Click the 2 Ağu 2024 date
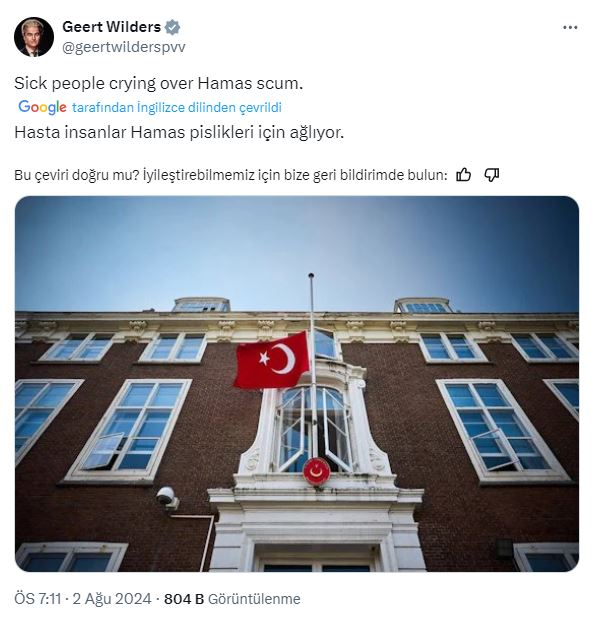Viewport: 595px width, 619px height. point(112,599)
